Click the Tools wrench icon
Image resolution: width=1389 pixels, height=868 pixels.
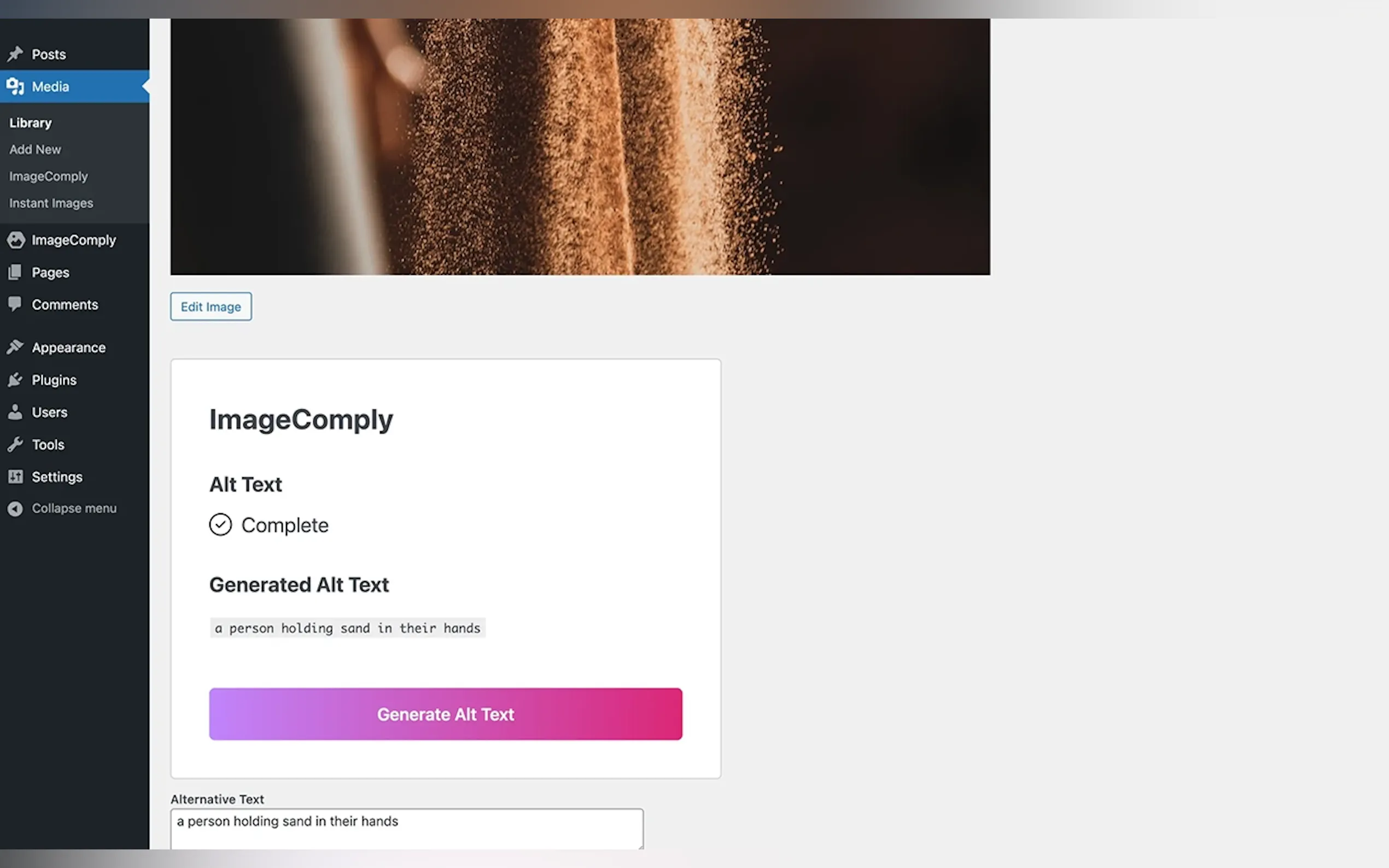15,444
